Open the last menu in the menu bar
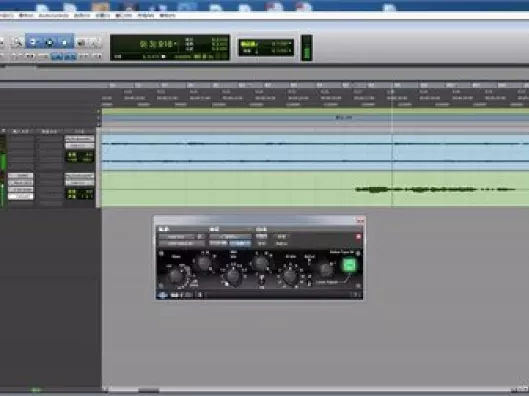 (167, 16)
